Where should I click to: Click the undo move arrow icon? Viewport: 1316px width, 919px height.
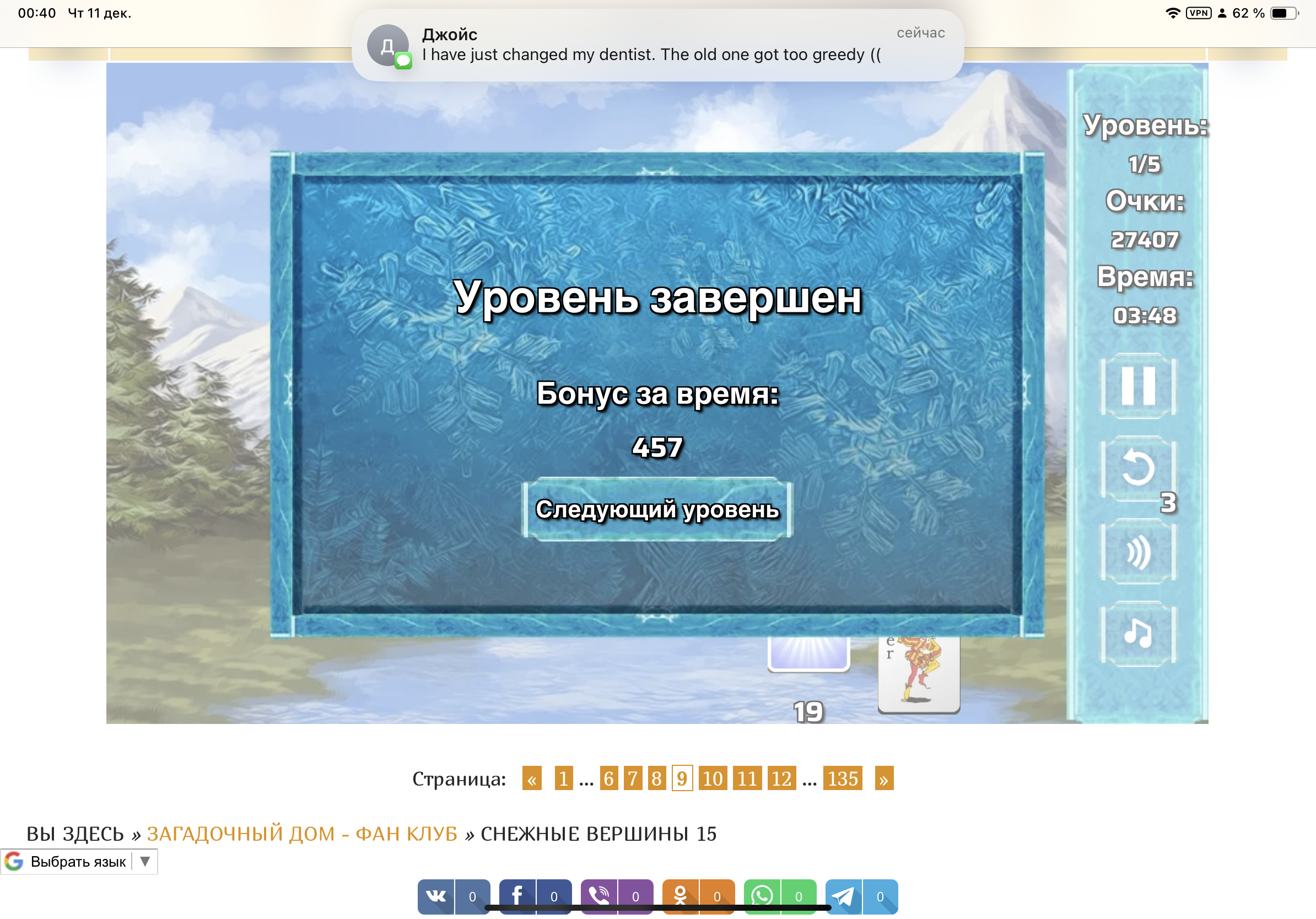(1138, 468)
